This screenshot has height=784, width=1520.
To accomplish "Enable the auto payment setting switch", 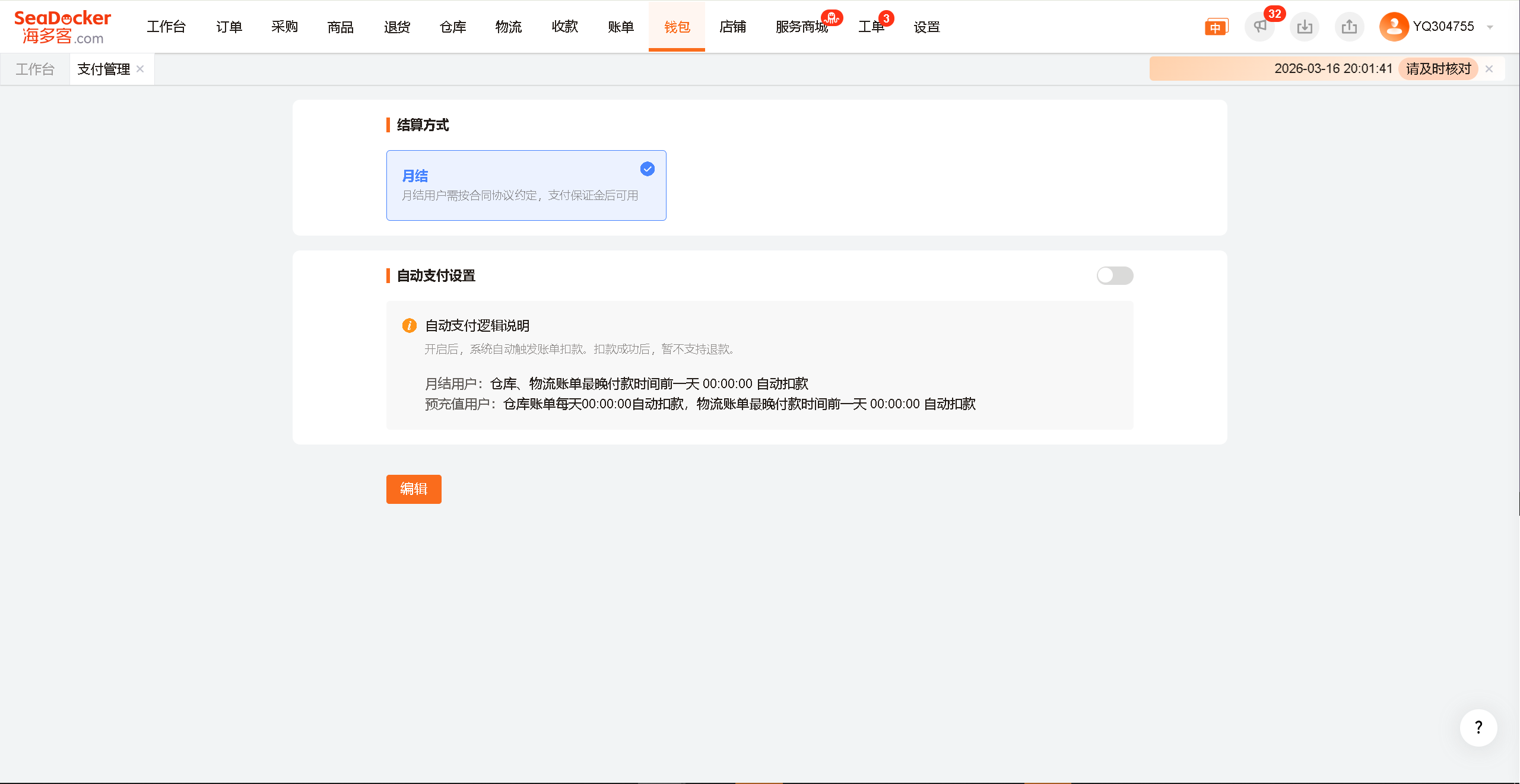I will [1115, 275].
